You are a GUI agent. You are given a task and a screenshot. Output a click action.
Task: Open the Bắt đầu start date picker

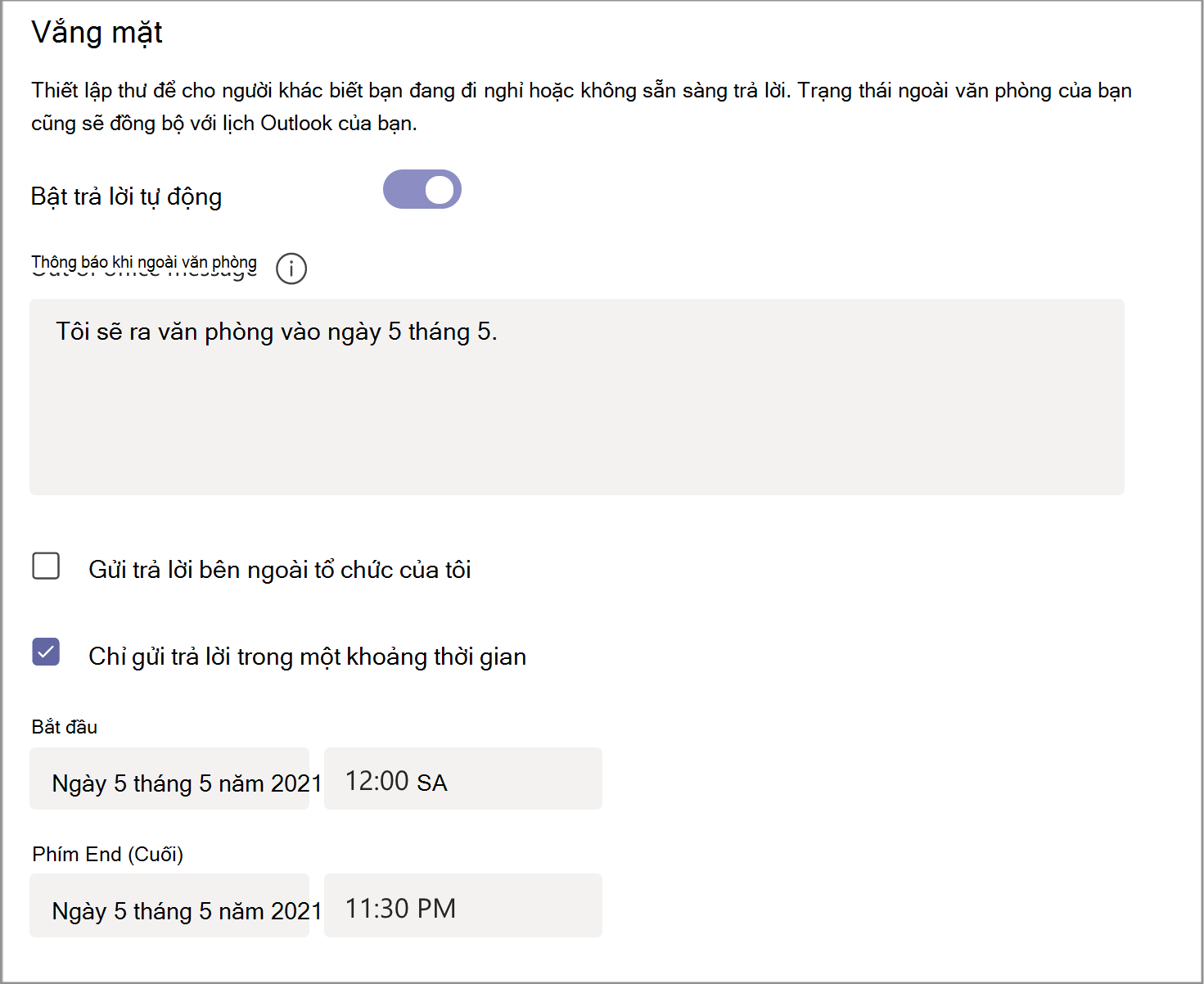point(169,779)
